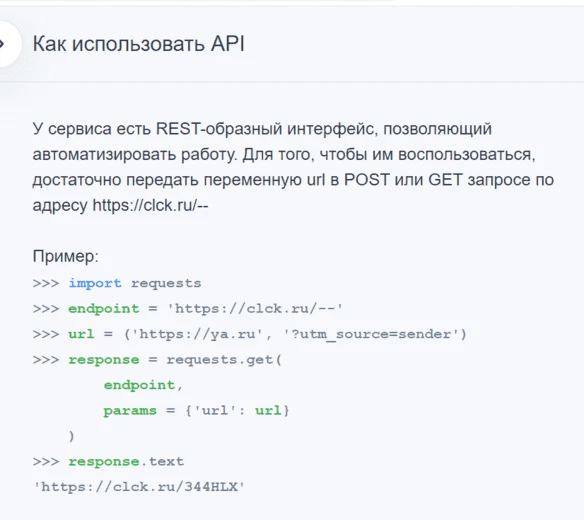Click 'requests.get(' in the response line

(224, 360)
